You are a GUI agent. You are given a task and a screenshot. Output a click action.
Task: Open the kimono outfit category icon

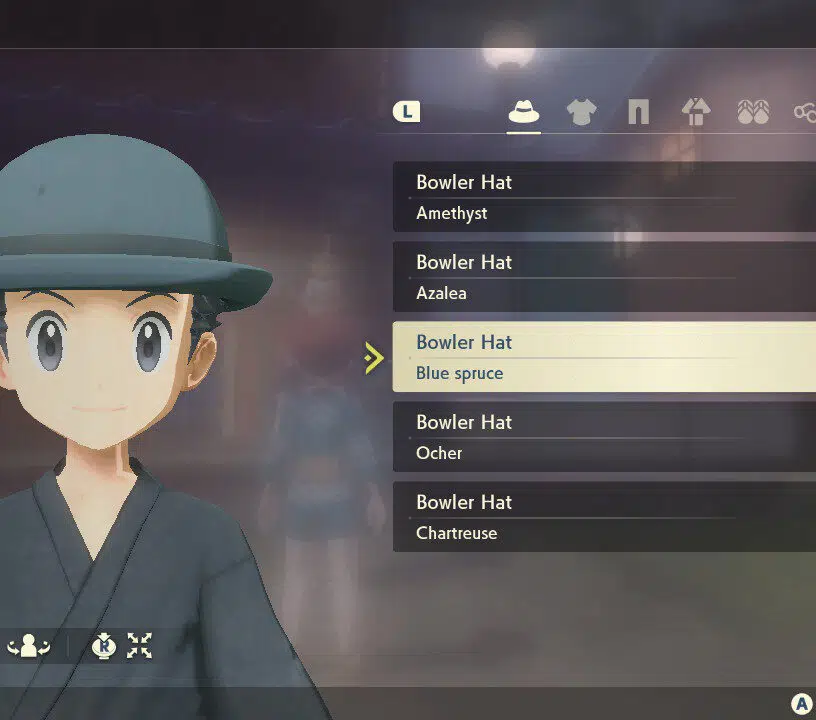pos(696,112)
